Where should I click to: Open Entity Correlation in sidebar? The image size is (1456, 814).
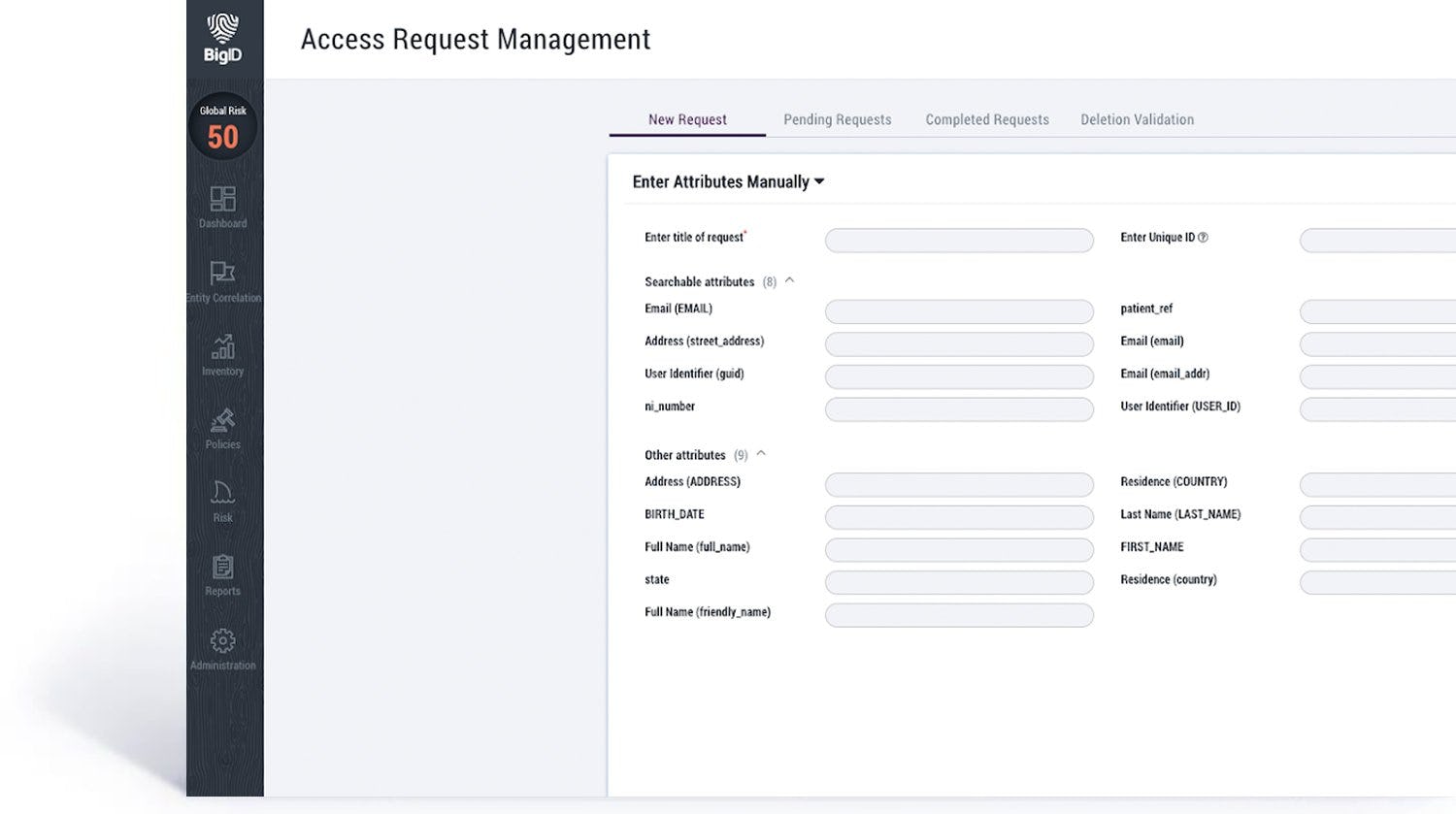[x=222, y=274]
